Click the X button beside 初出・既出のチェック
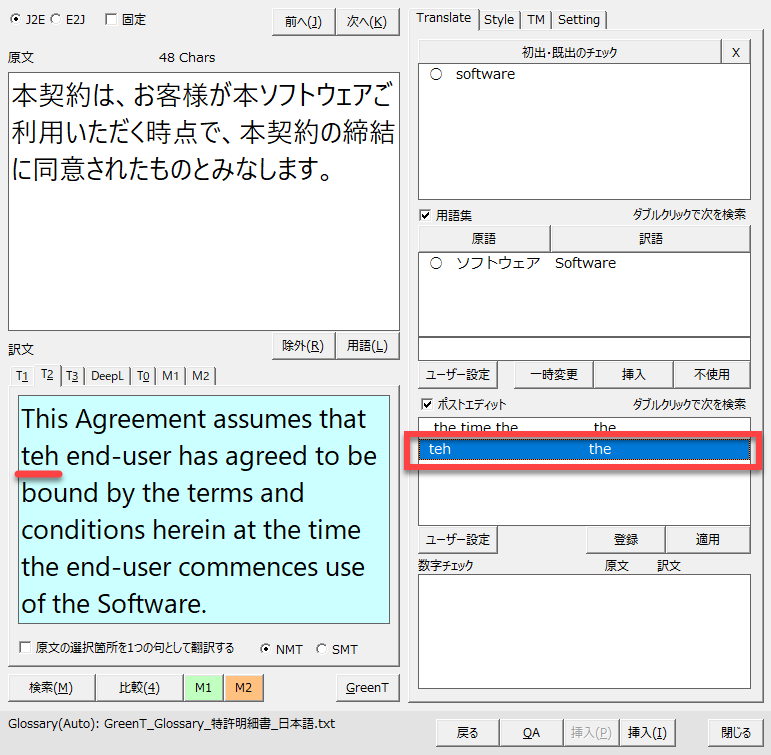 (736, 52)
